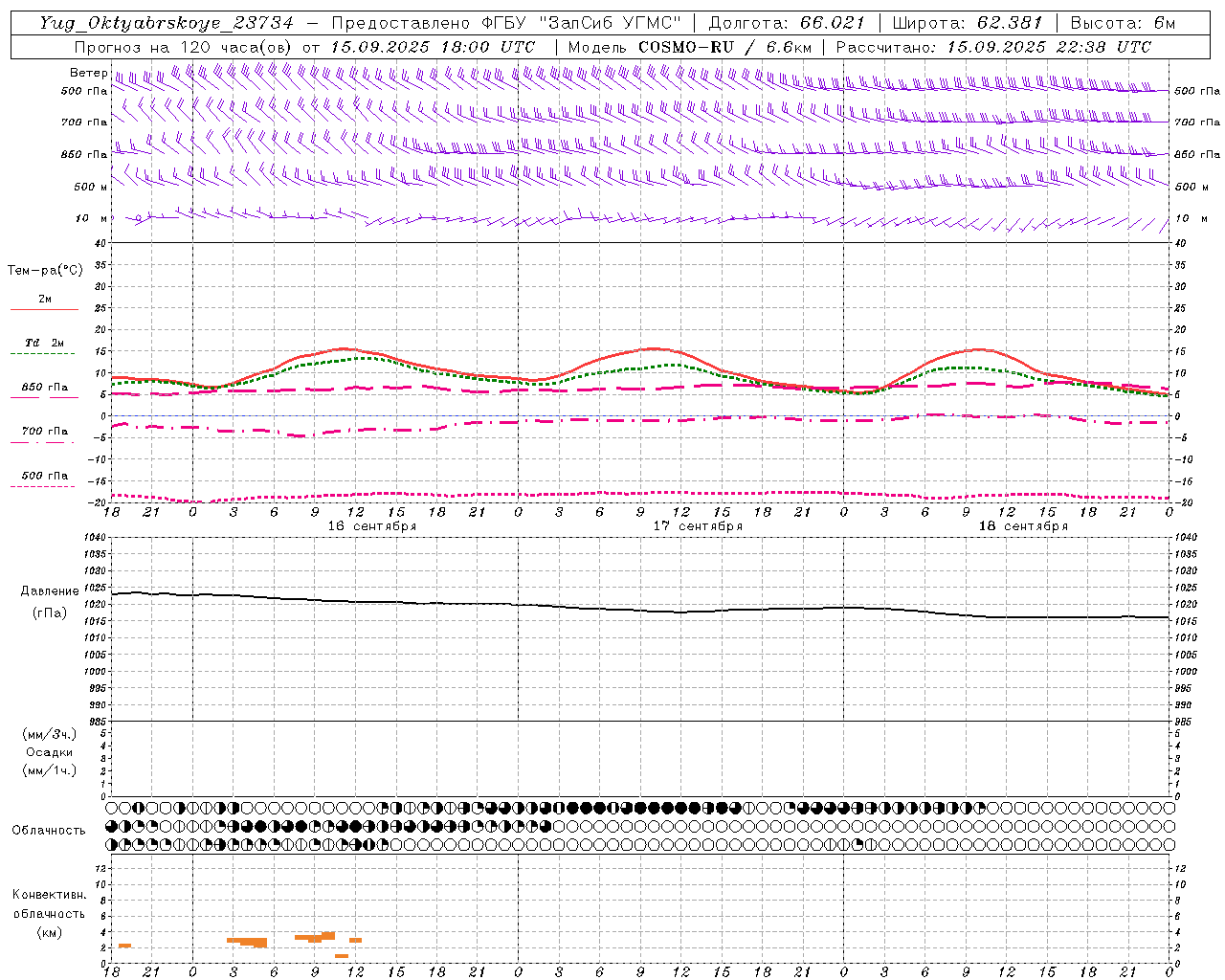Click the lowest orange convective cloud bar
The height and width of the screenshot is (980, 1225).
pyautogui.click(x=342, y=956)
